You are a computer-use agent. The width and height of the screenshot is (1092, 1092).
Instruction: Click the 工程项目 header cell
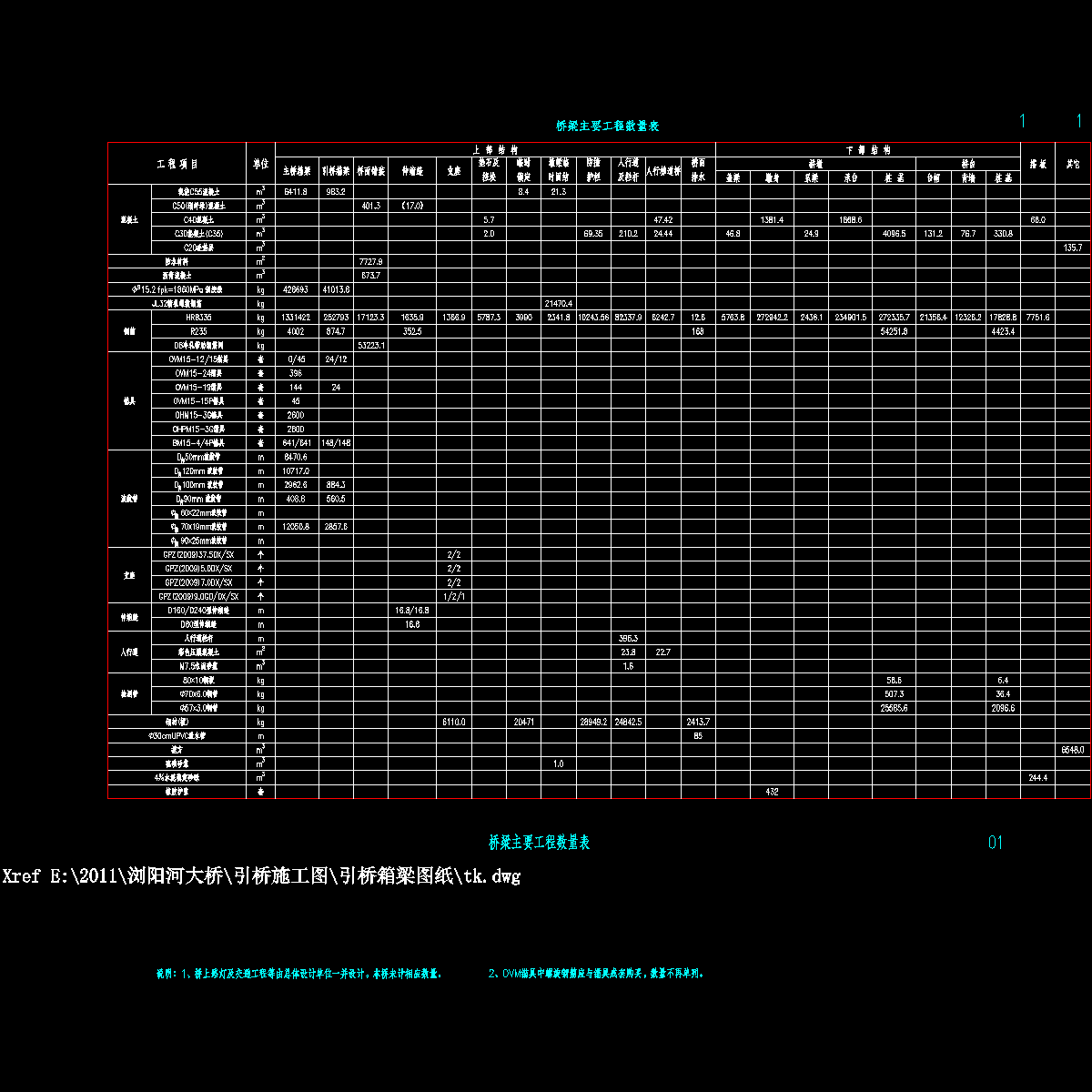pos(177,165)
